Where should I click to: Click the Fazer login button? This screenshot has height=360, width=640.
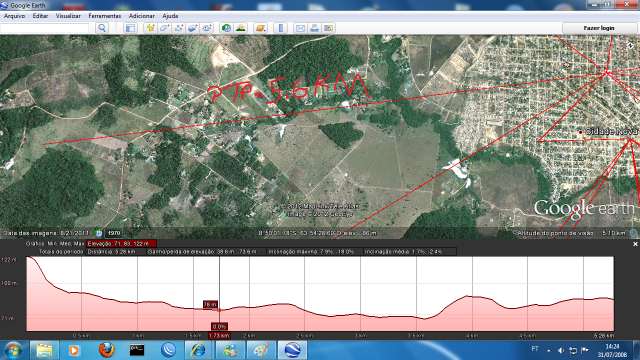coord(599,28)
